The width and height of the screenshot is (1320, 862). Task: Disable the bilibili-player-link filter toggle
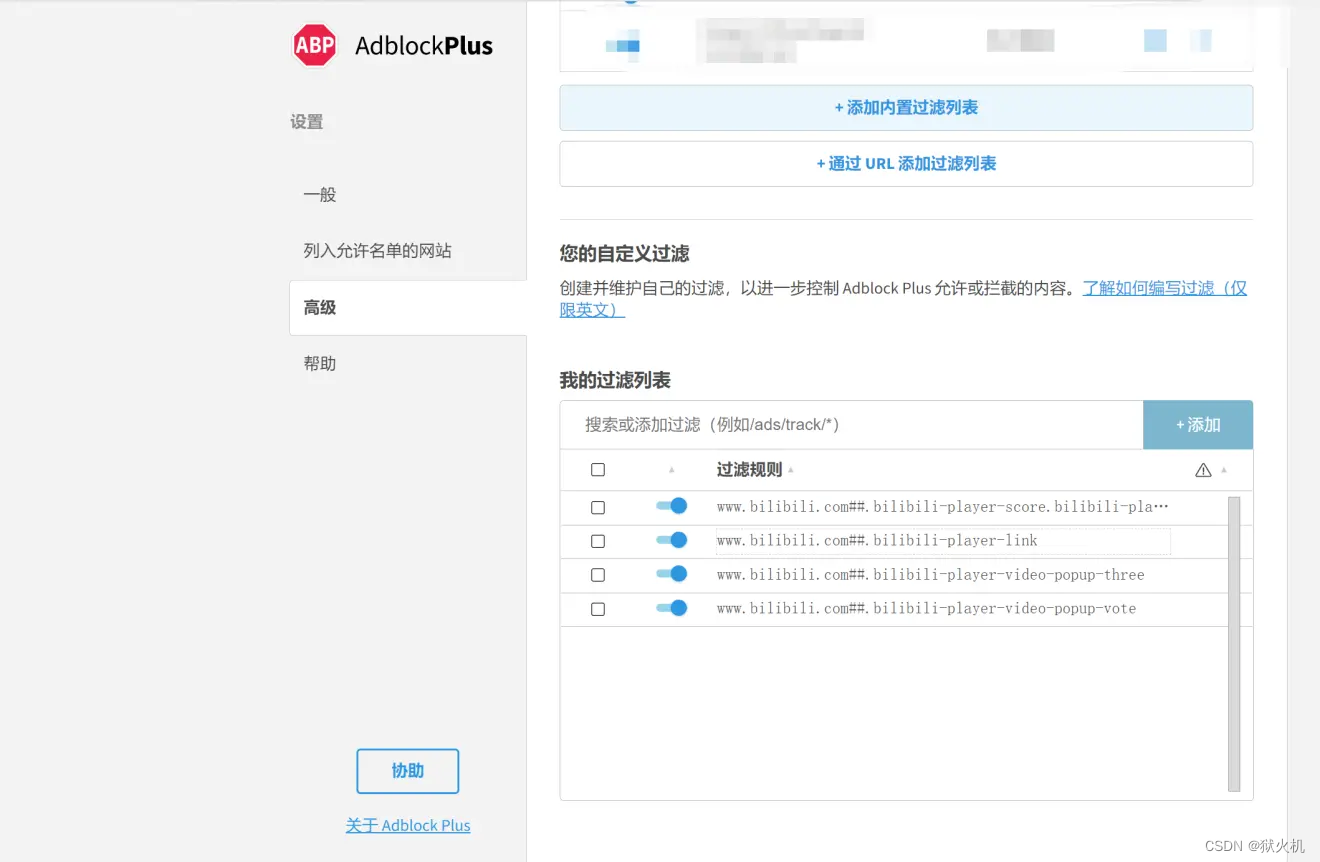coord(672,540)
